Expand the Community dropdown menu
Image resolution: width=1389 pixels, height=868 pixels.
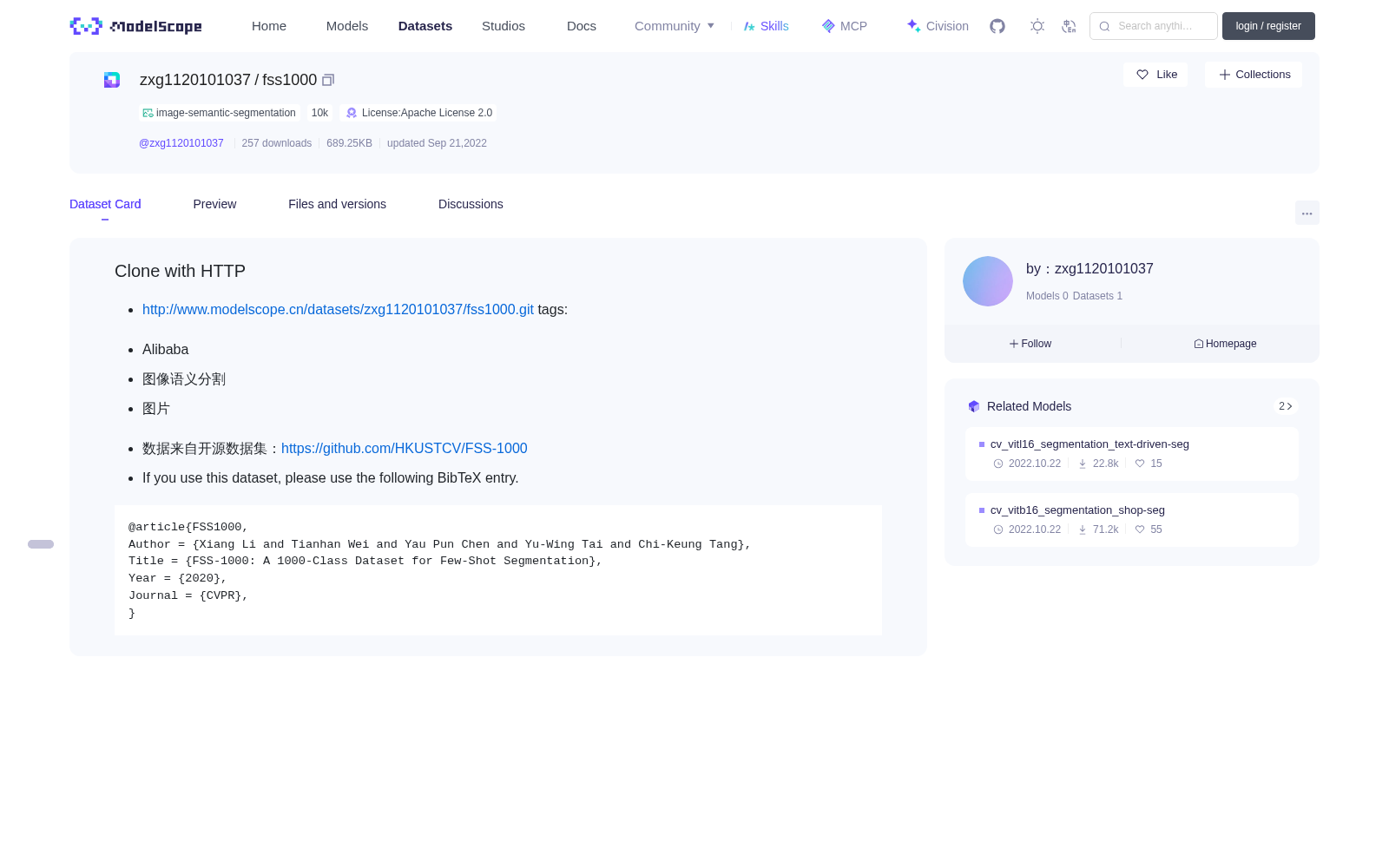pyautogui.click(x=675, y=26)
